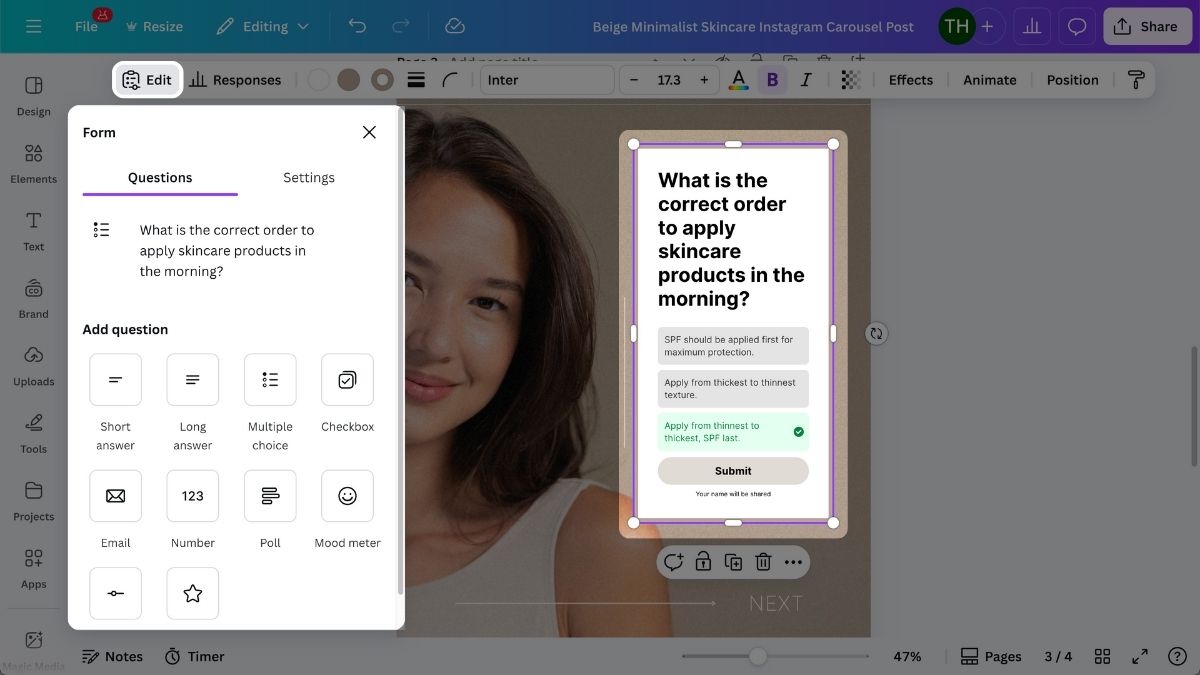Open the comments speech bubble in the header
1200x675 pixels.
point(1076,27)
